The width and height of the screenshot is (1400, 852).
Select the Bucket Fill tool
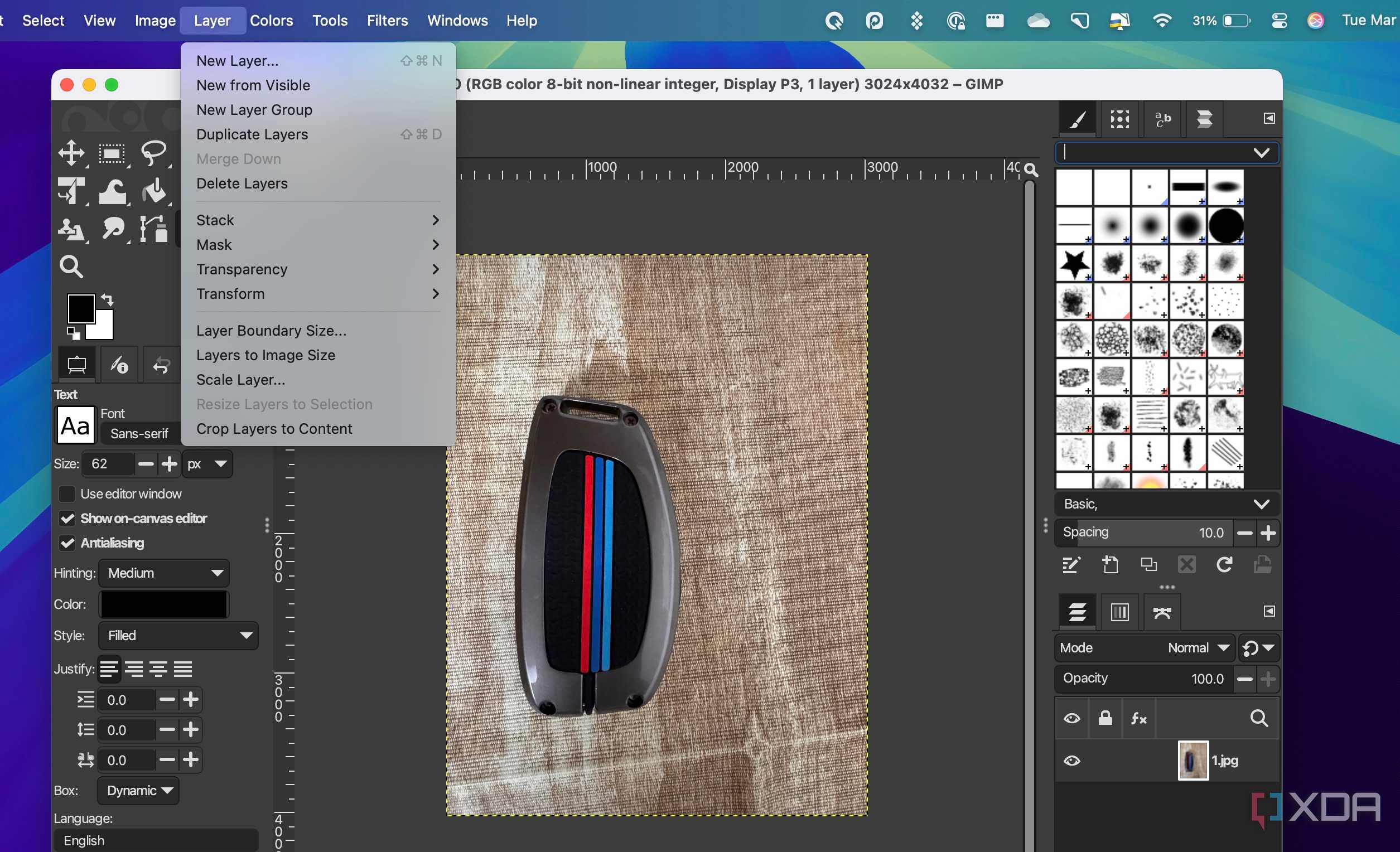(153, 191)
